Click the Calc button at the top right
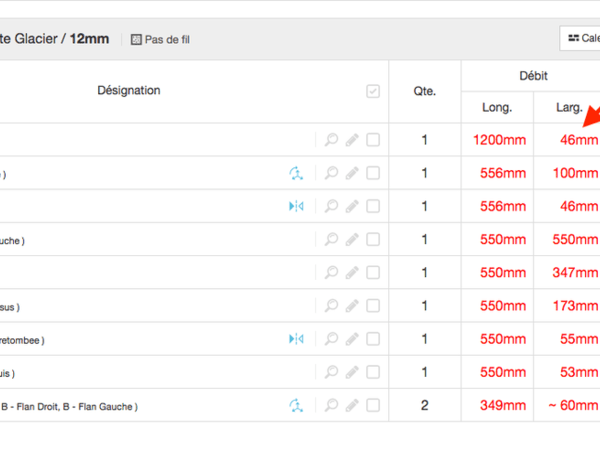Viewport: 600px width, 450px height. coord(580,38)
